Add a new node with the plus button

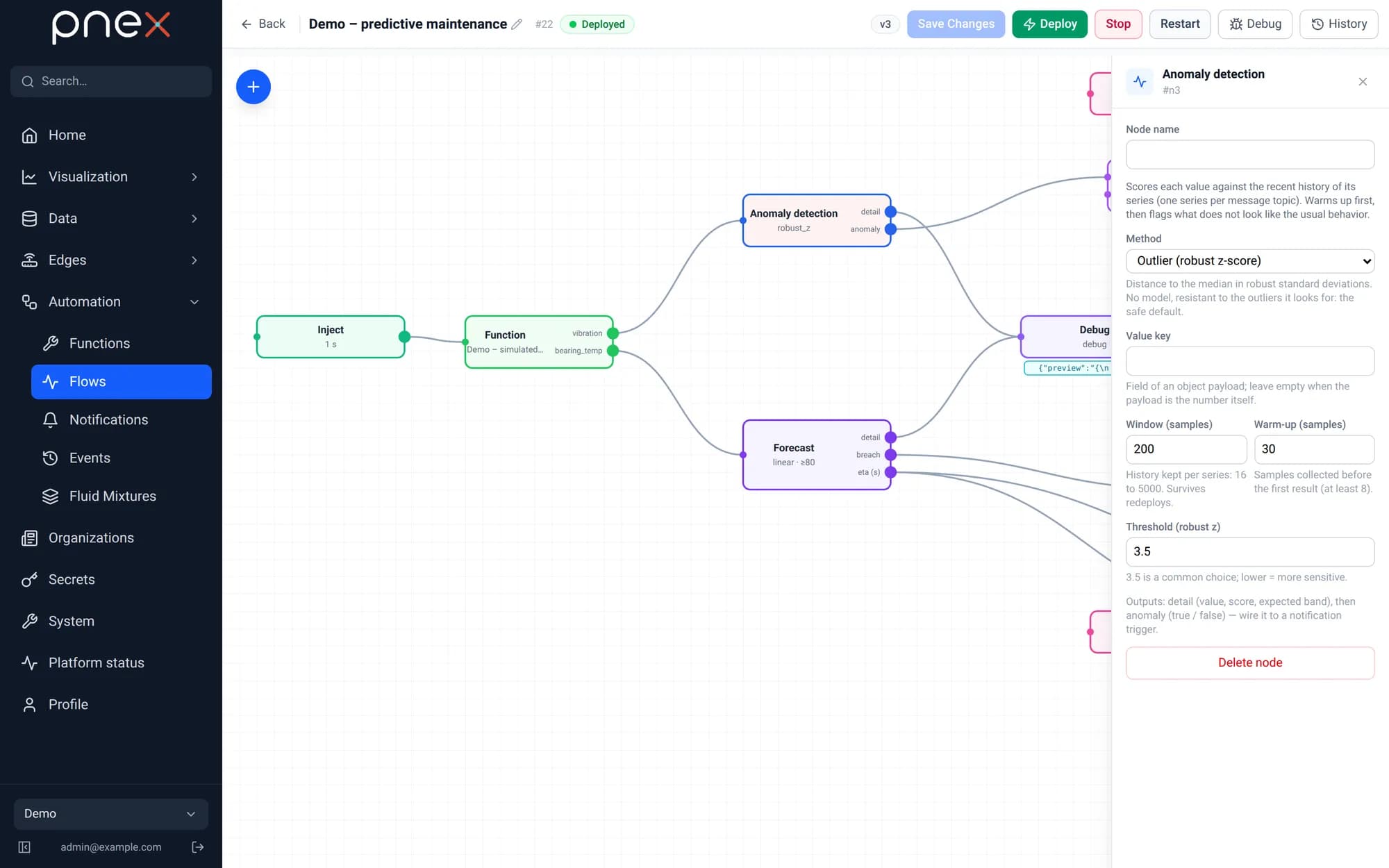253,87
